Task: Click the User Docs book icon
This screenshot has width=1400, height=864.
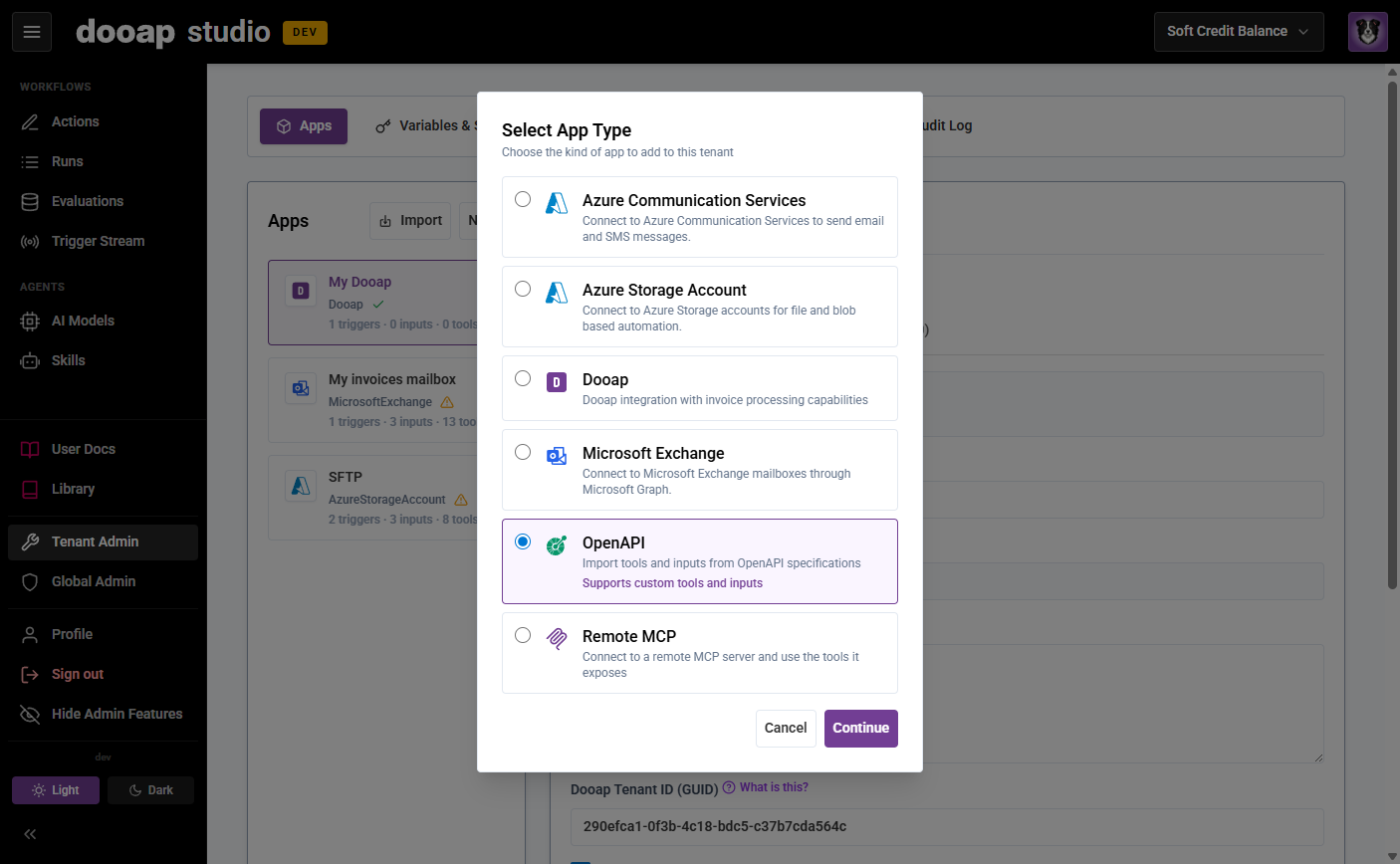Action: [30, 449]
